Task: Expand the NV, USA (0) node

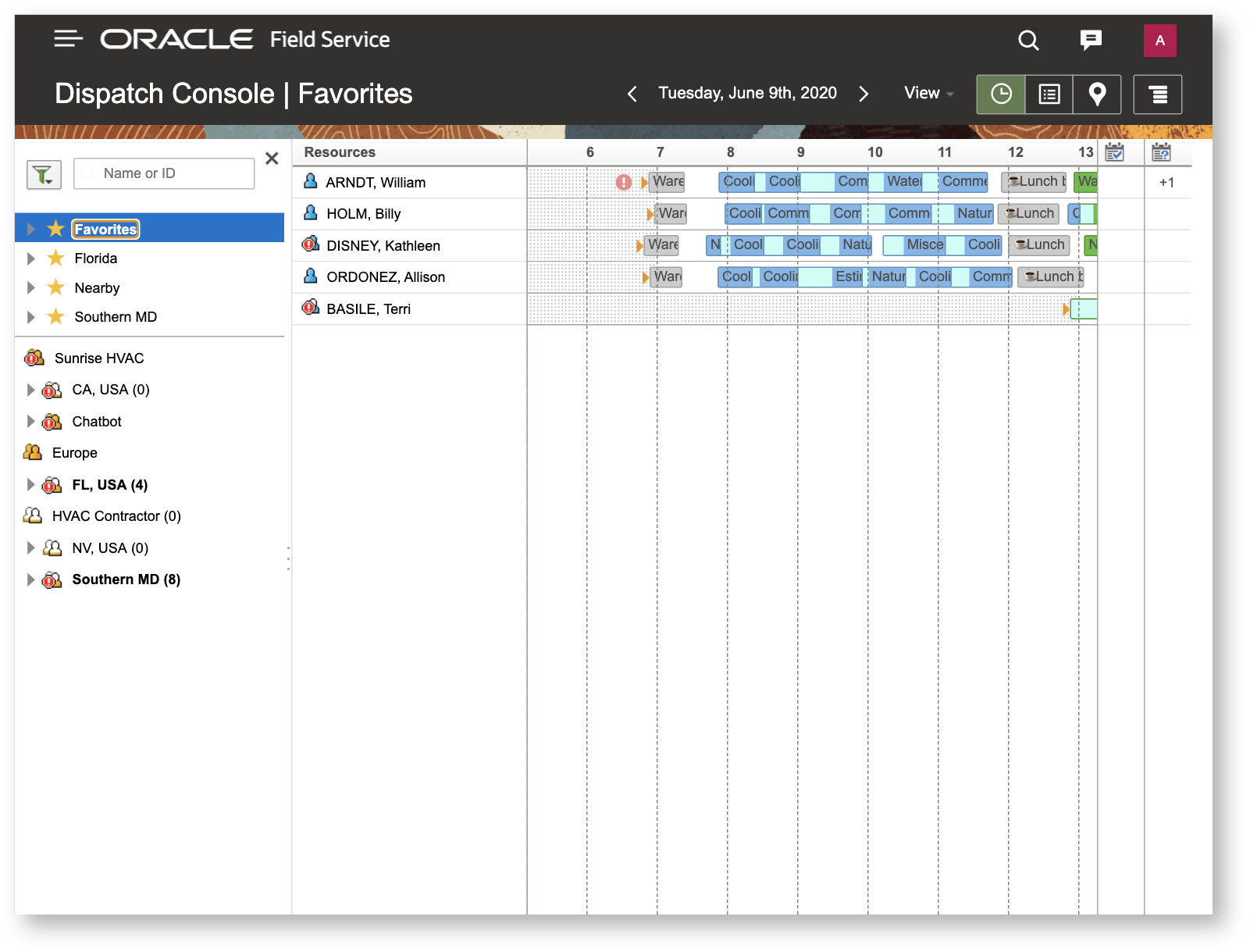Action: pyautogui.click(x=31, y=548)
